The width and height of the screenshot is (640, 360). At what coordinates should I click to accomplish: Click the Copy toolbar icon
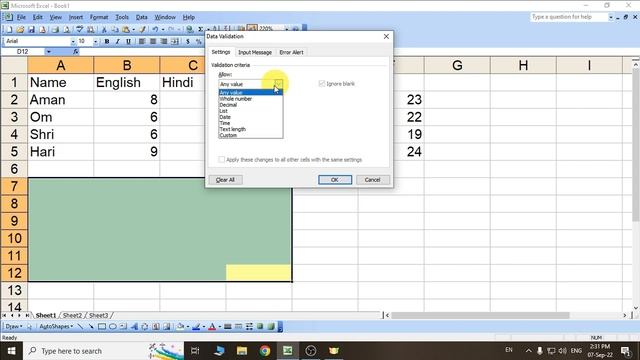pos(115,29)
